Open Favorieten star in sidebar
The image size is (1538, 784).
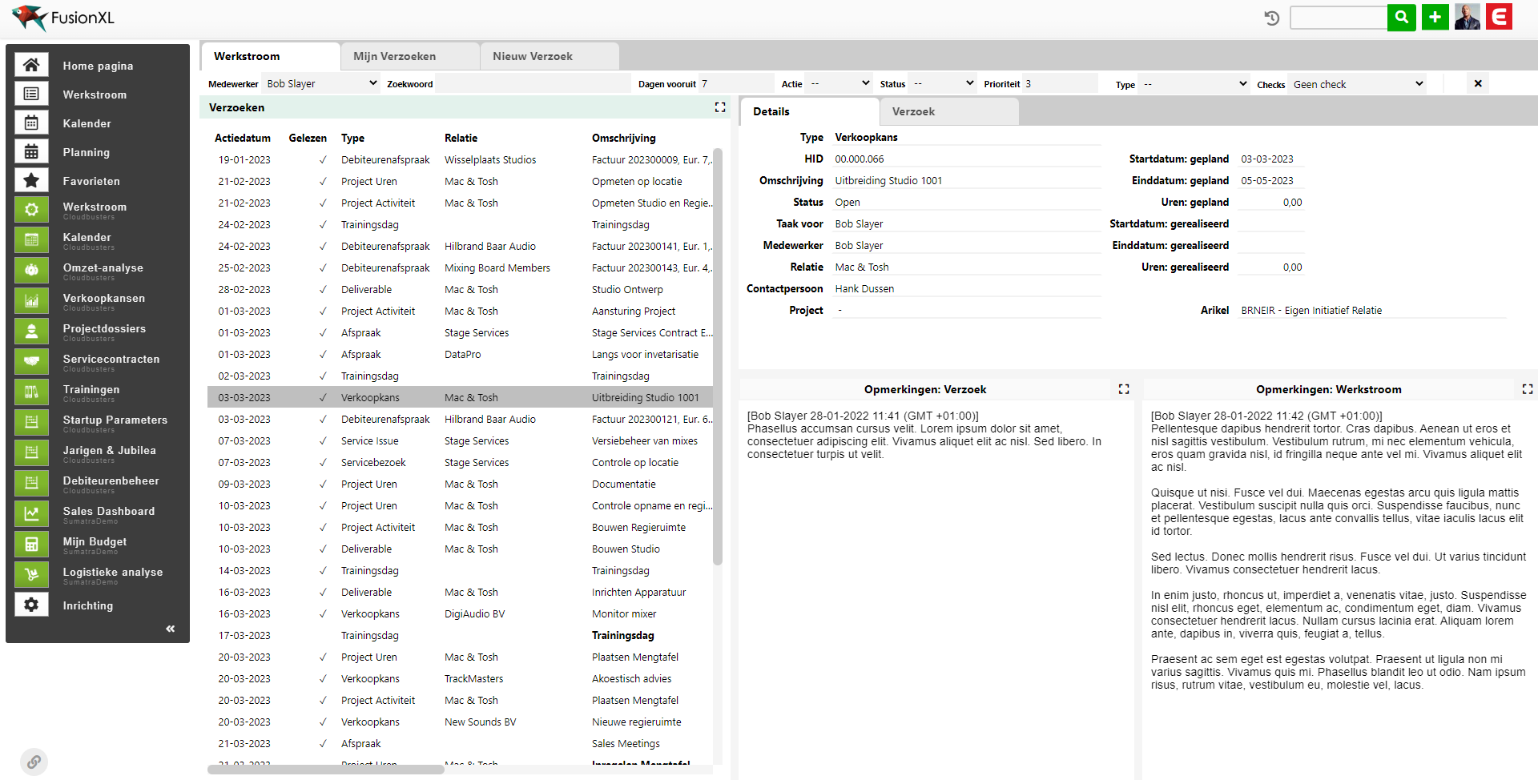(x=32, y=181)
